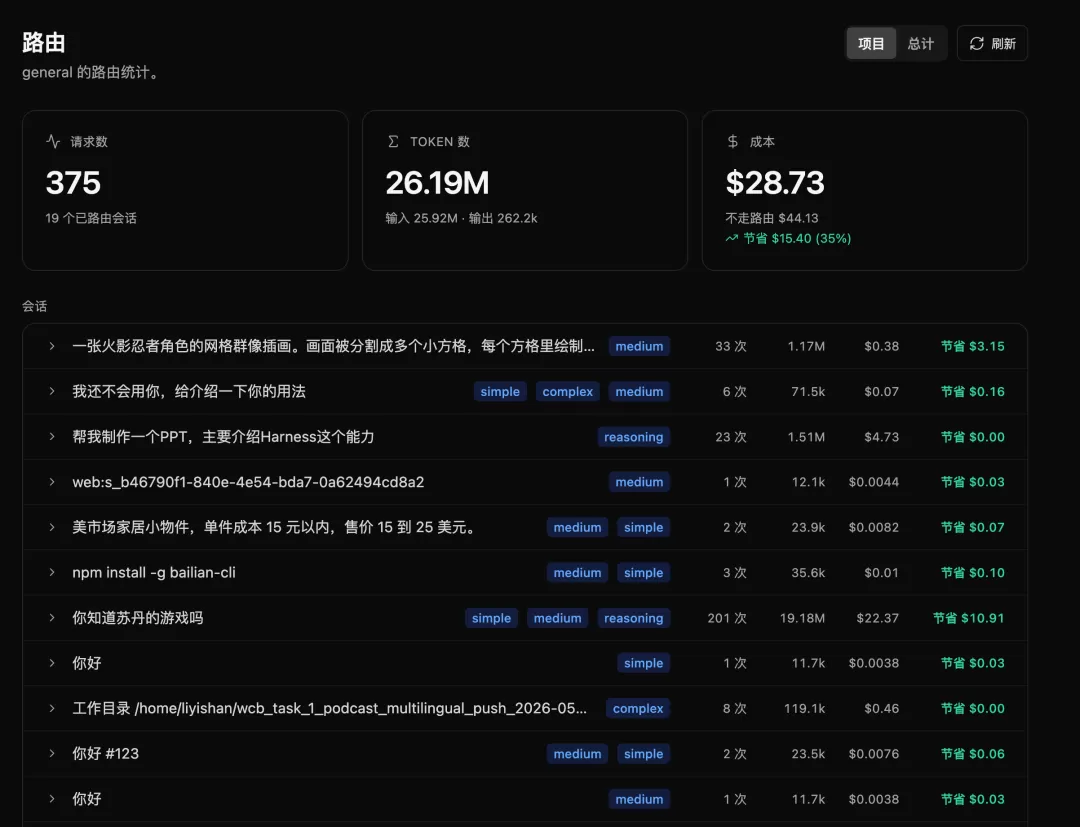This screenshot has height=827, width=1080.
Task: Expand the npm install -g bailian-cli row
Action: [x=52, y=572]
